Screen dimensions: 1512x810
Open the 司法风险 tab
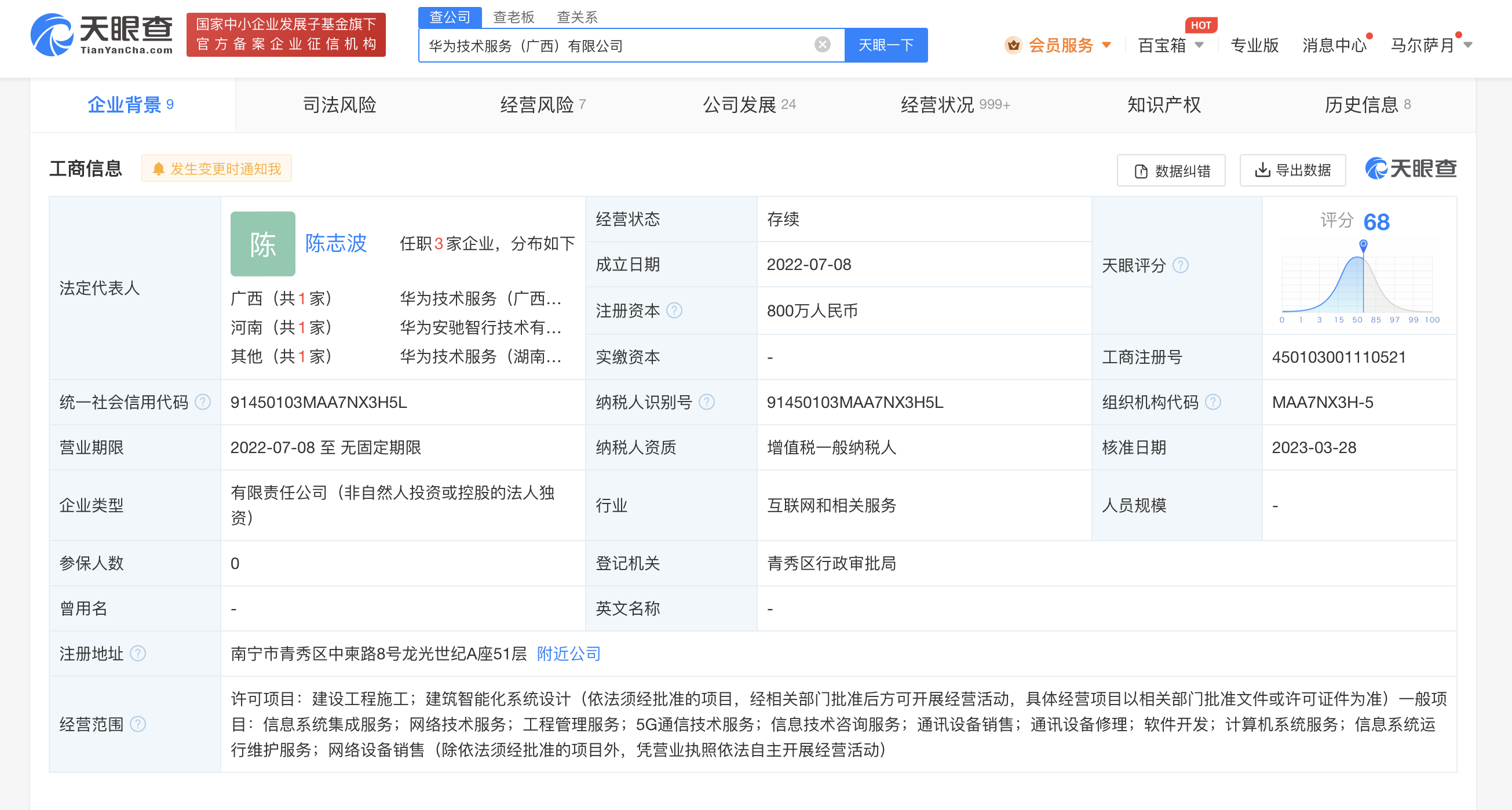339,104
